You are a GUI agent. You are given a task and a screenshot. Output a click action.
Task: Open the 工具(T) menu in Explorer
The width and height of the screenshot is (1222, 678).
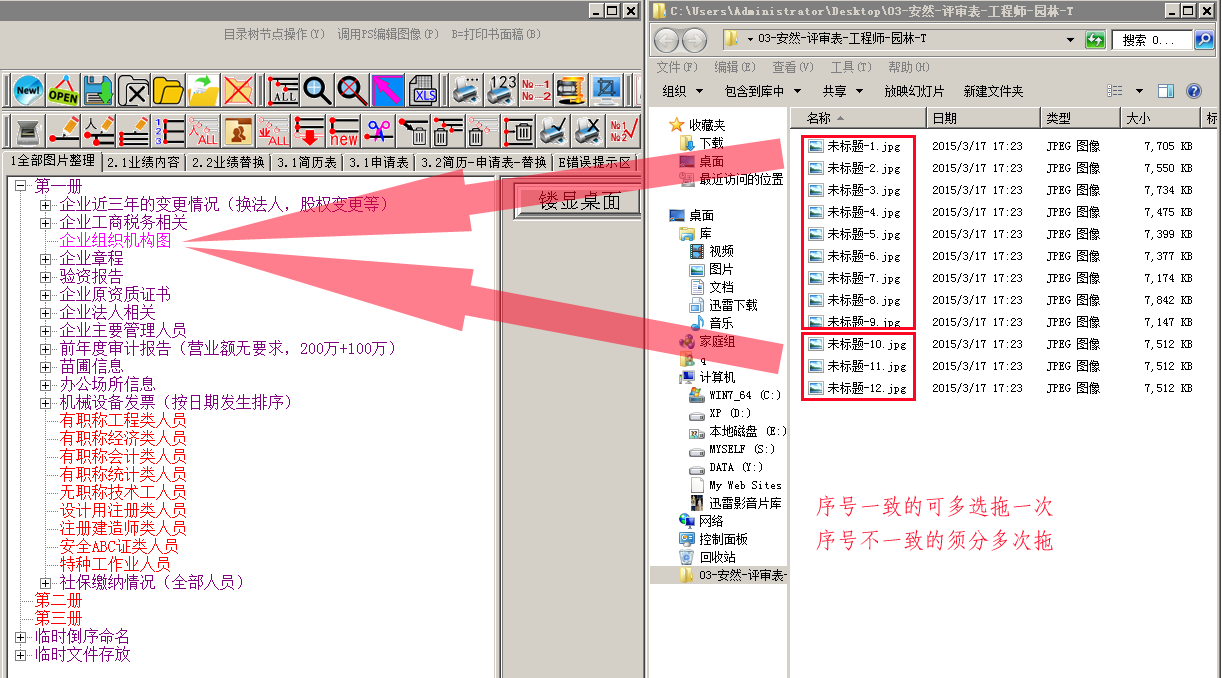(x=849, y=67)
